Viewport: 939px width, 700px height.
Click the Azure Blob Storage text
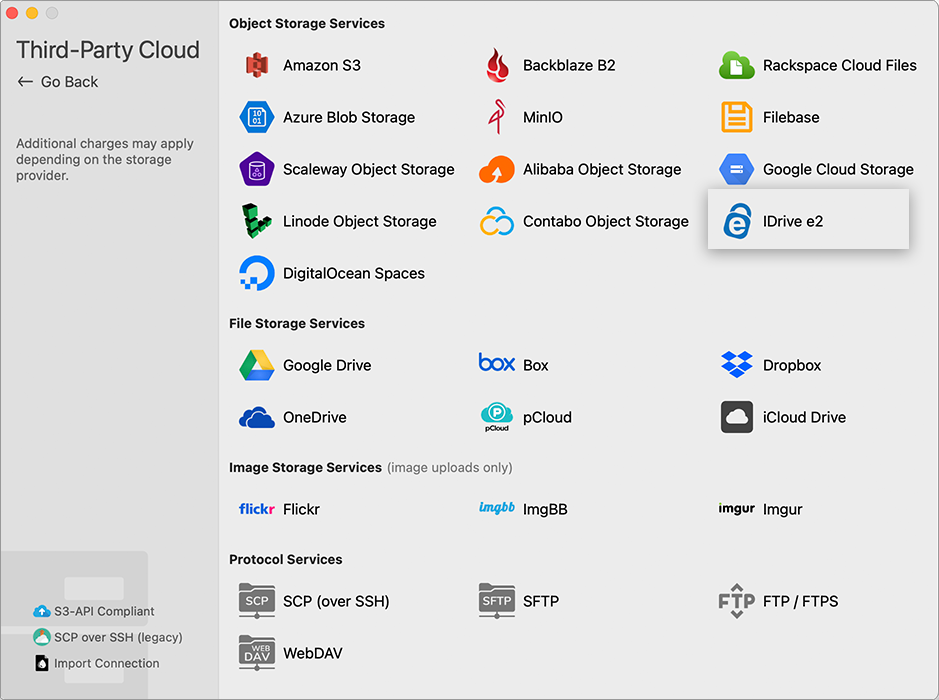click(349, 117)
